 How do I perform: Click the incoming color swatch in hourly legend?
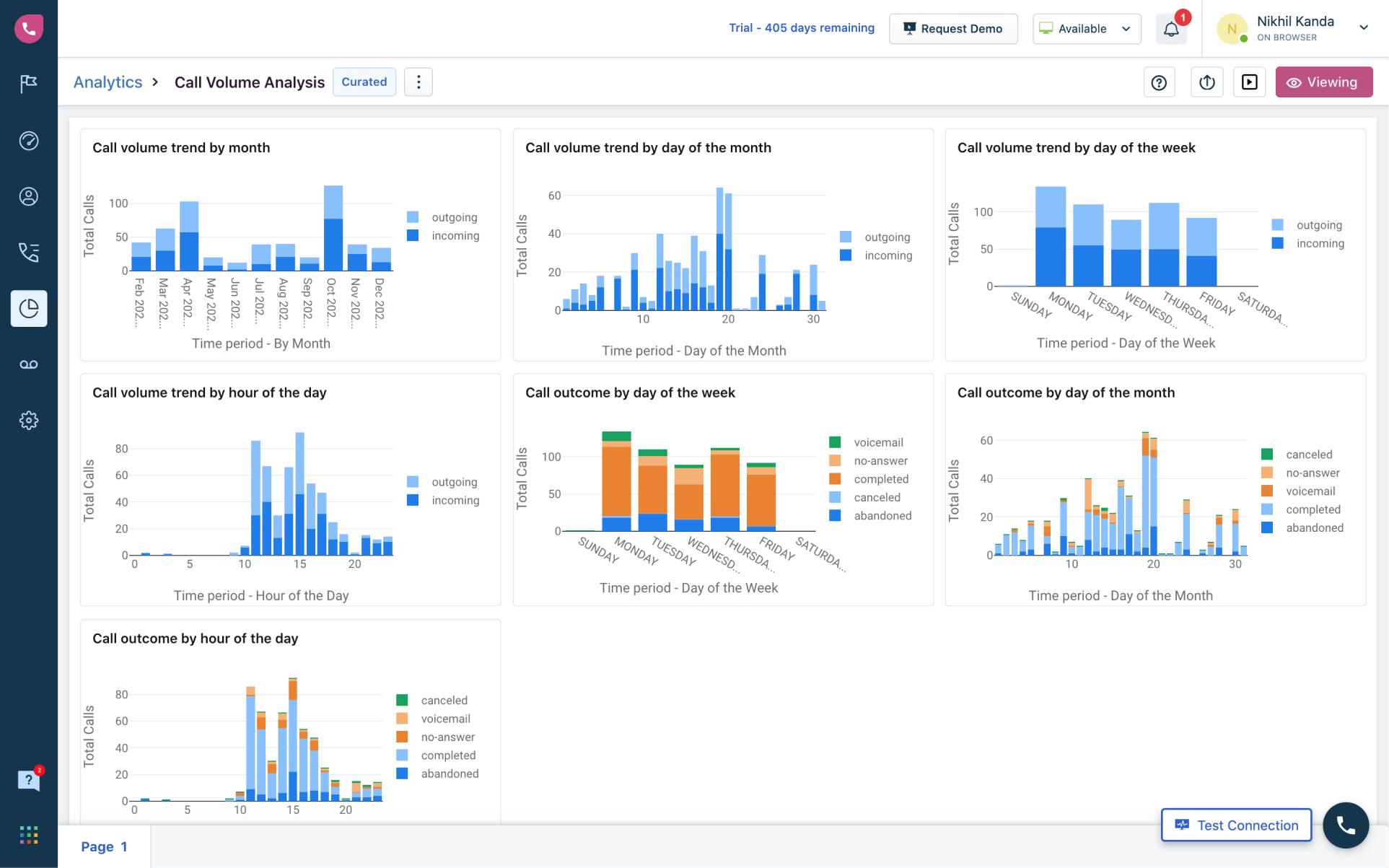413,500
